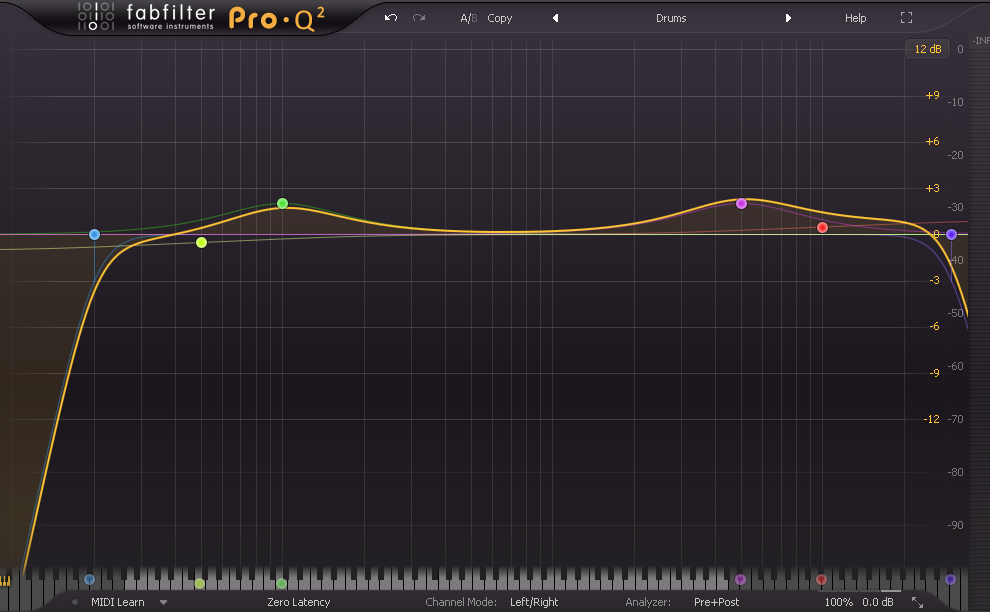Change the Left/Right channel mode

point(534,602)
